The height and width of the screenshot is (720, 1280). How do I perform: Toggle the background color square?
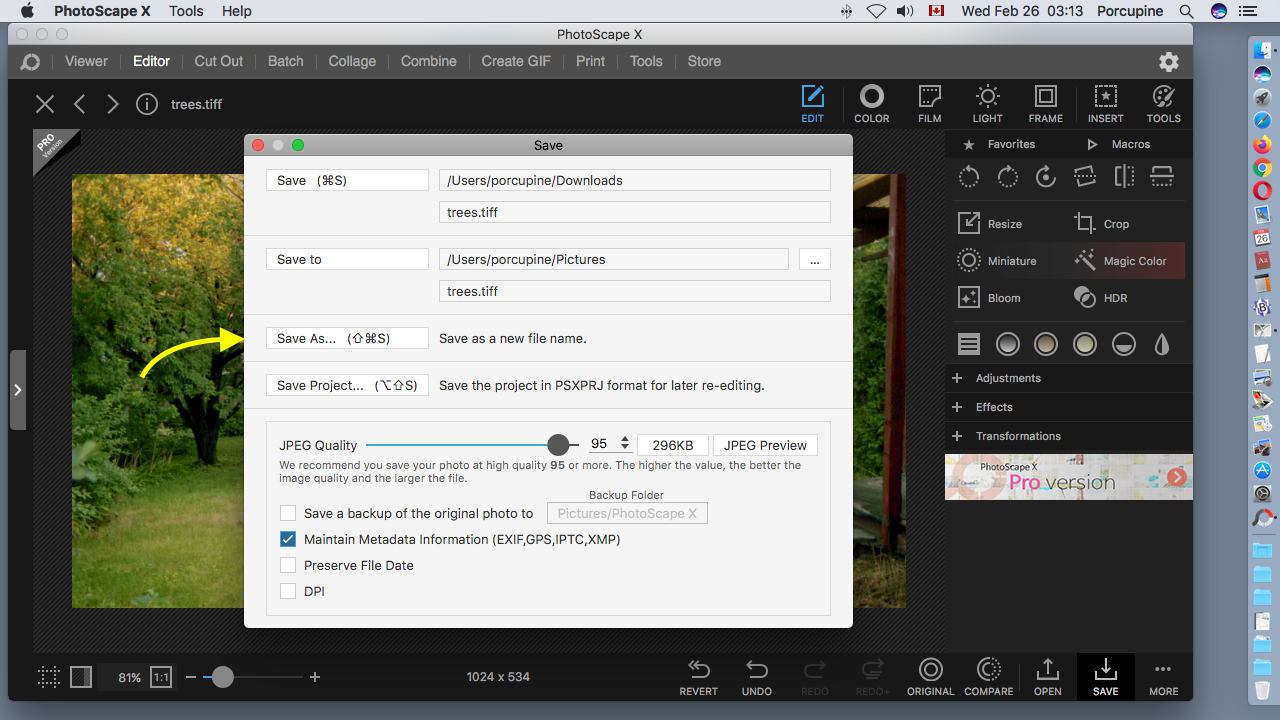(81, 677)
